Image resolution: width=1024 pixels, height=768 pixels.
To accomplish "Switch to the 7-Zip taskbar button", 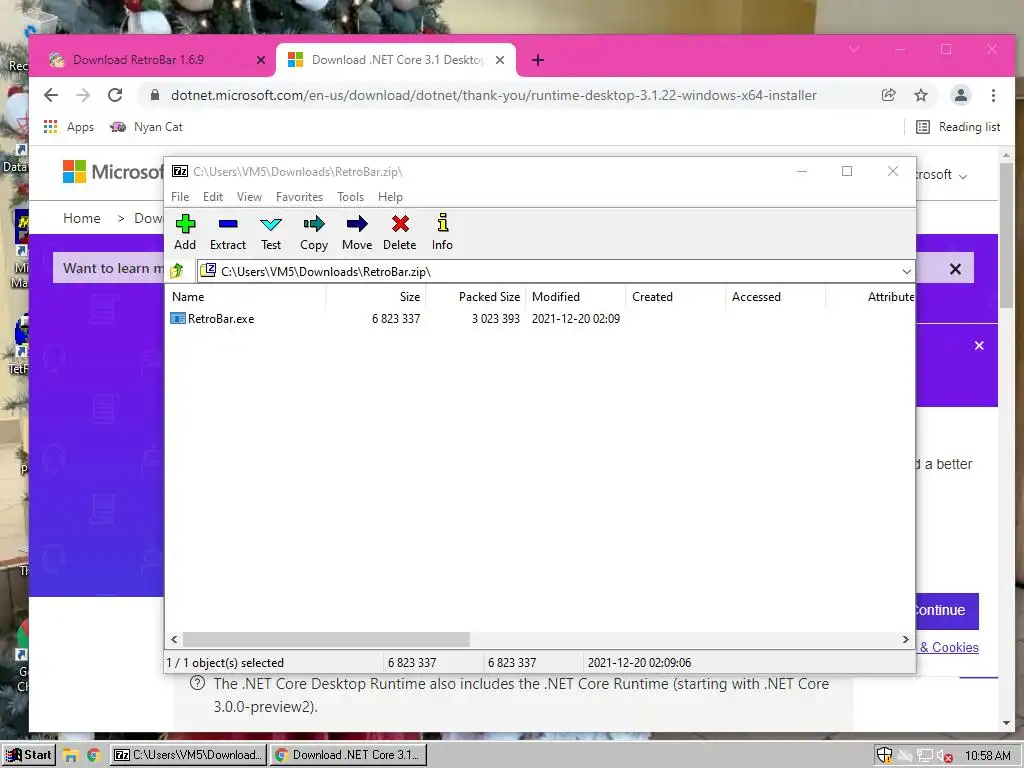I will coord(189,755).
